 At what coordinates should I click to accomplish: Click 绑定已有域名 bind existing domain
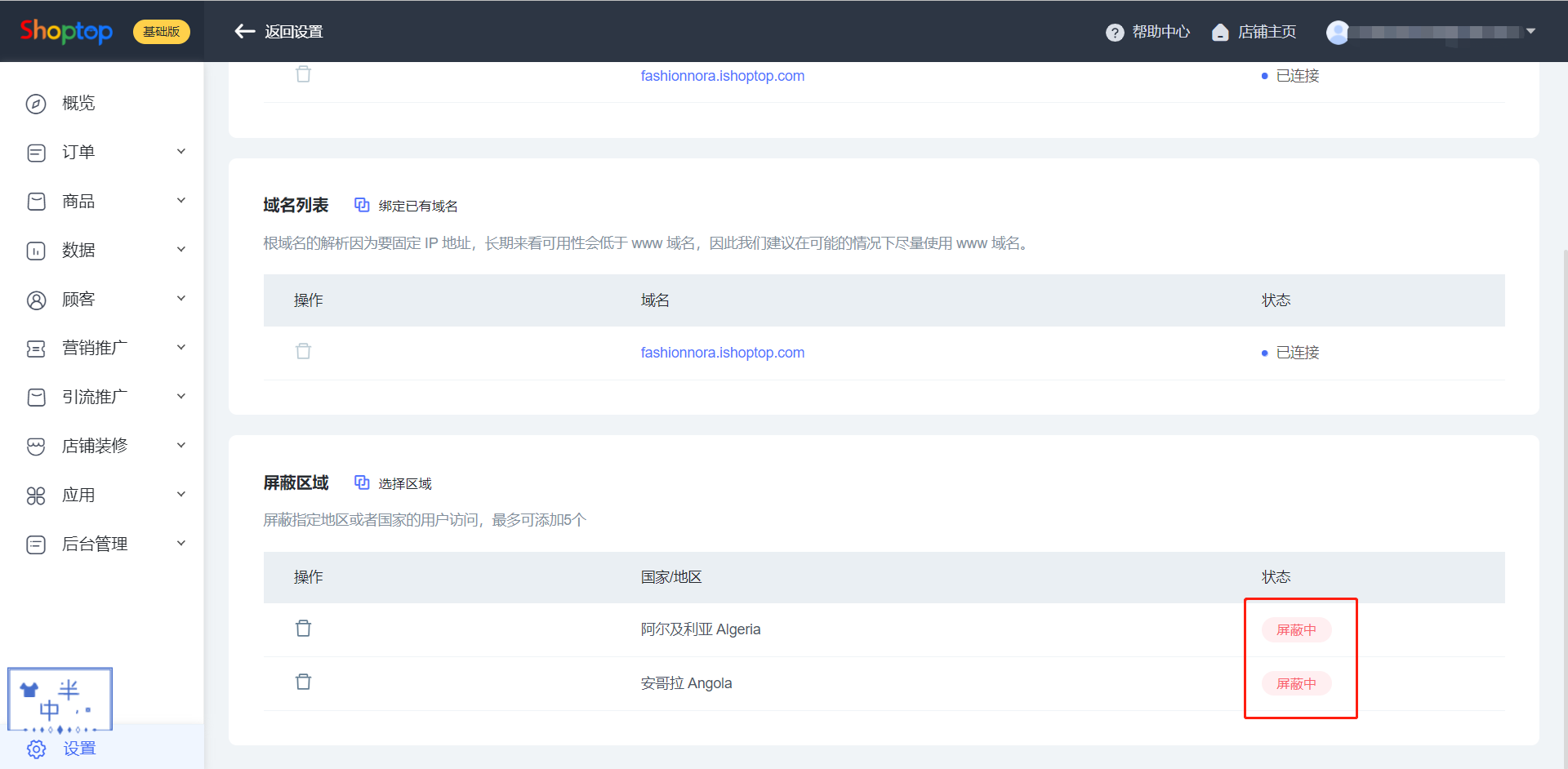[407, 206]
